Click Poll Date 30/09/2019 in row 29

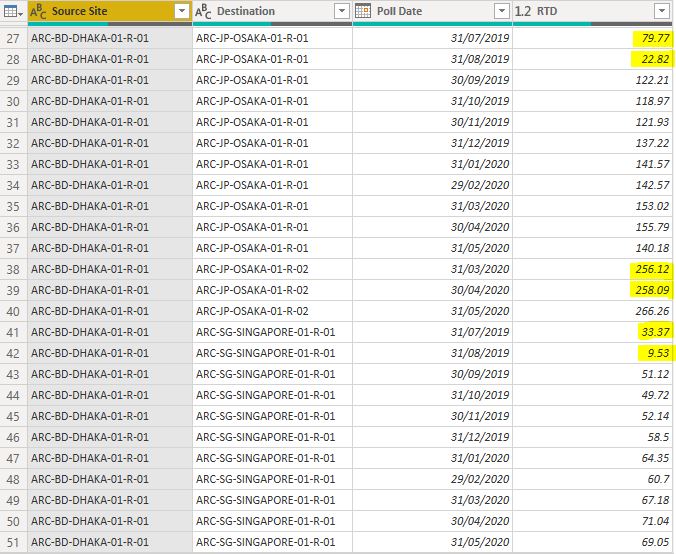480,80
